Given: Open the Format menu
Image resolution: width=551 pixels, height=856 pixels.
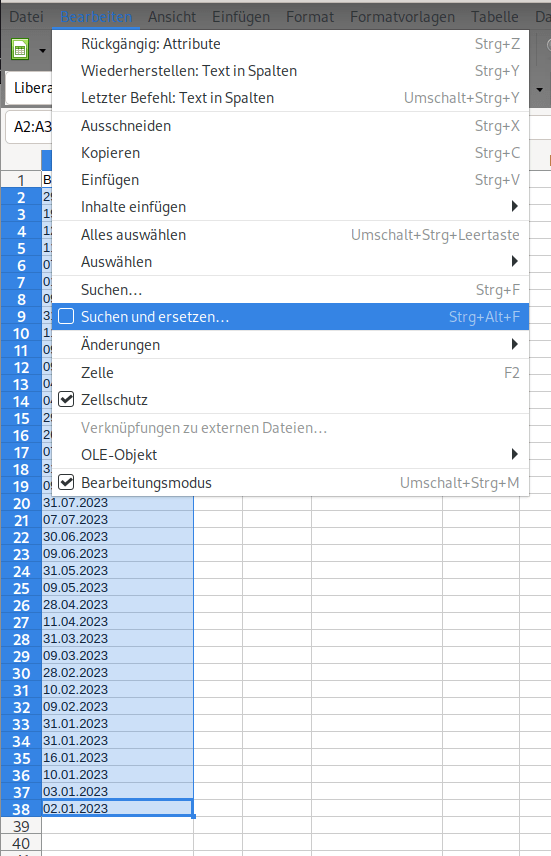Looking at the screenshot, I should pyautogui.click(x=310, y=17).
